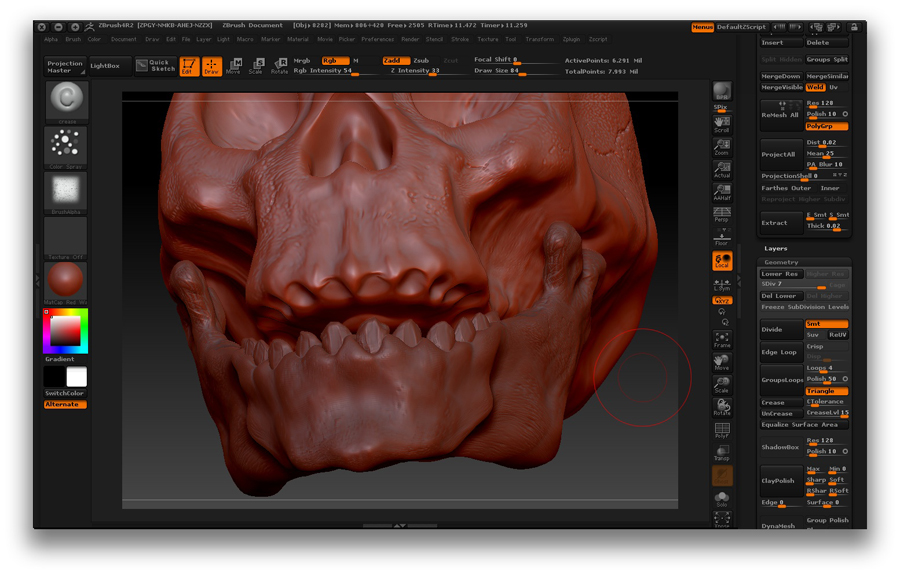The width and height of the screenshot is (900, 575).
Task: Toggle Zadd sculpt mode
Action: tap(396, 60)
